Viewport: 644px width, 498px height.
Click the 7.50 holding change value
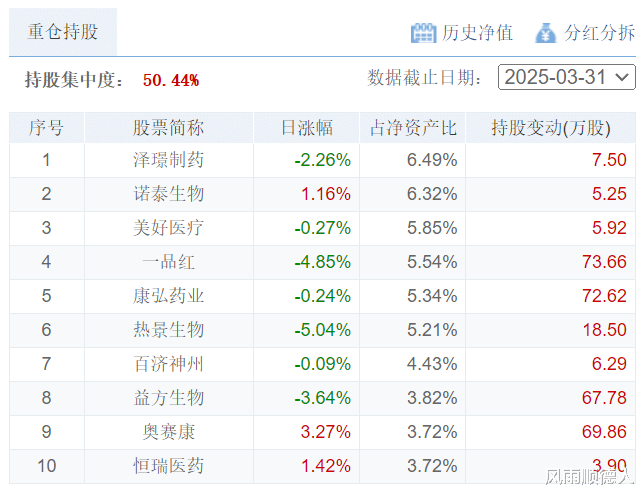pyautogui.click(x=609, y=160)
